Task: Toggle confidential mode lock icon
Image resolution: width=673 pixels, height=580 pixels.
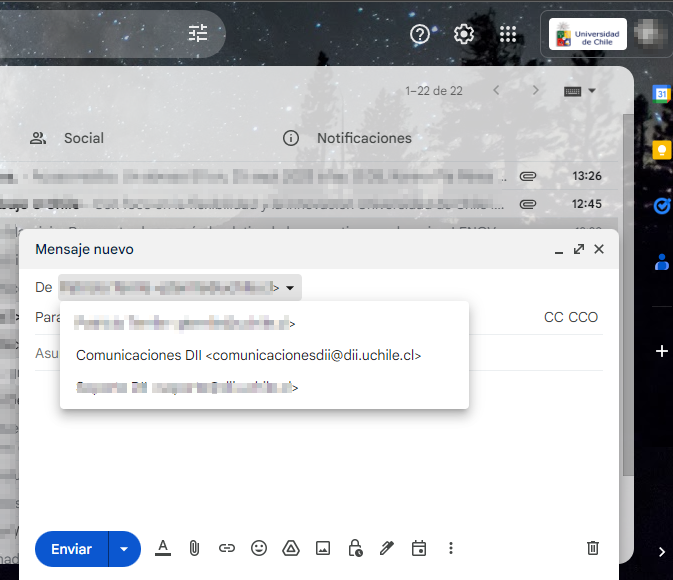Action: (x=355, y=548)
